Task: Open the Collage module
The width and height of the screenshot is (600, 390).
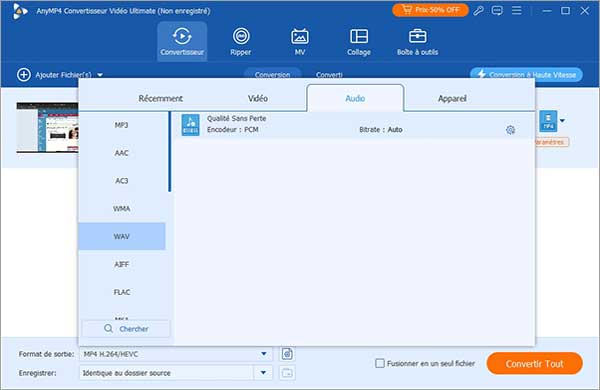Action: point(359,41)
